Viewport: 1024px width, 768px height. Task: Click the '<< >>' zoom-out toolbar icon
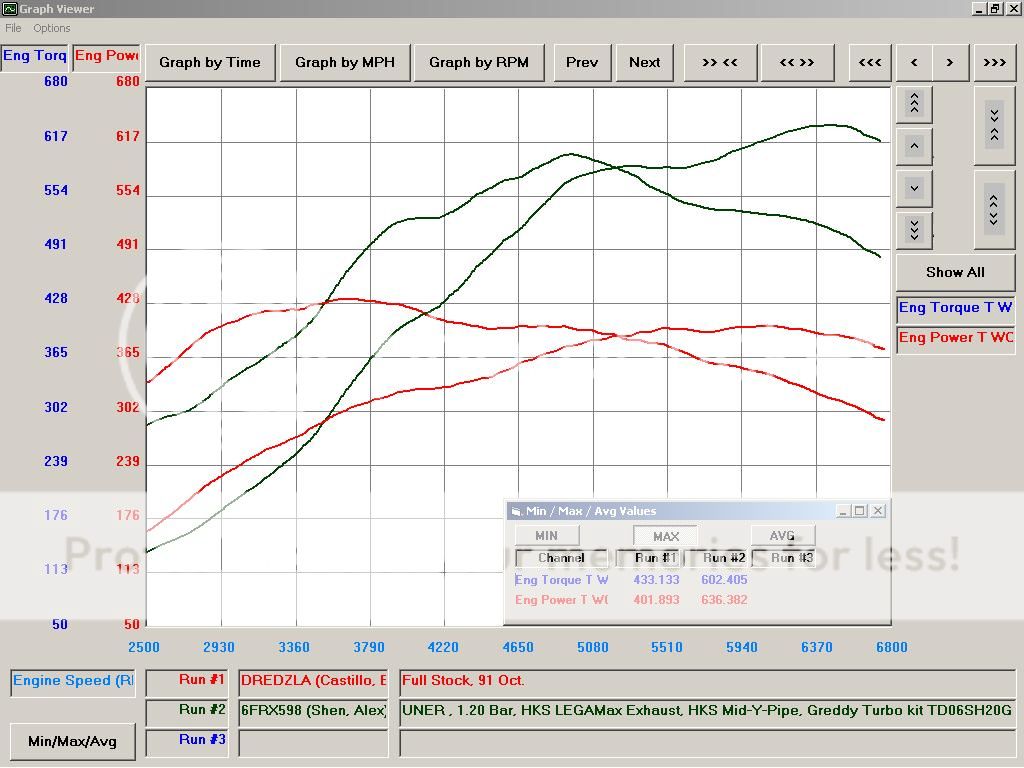coord(797,62)
